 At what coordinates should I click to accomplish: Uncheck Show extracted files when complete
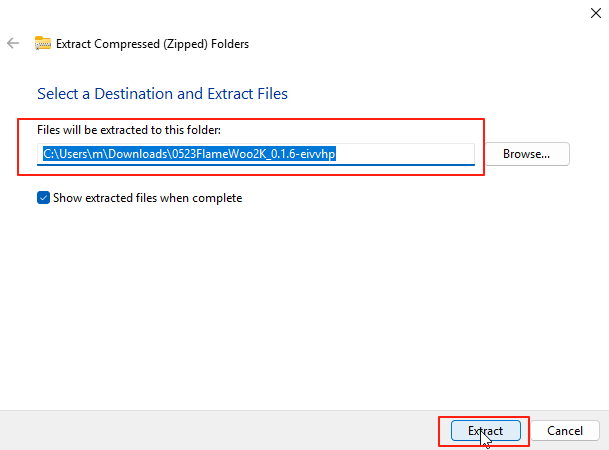tap(43, 198)
